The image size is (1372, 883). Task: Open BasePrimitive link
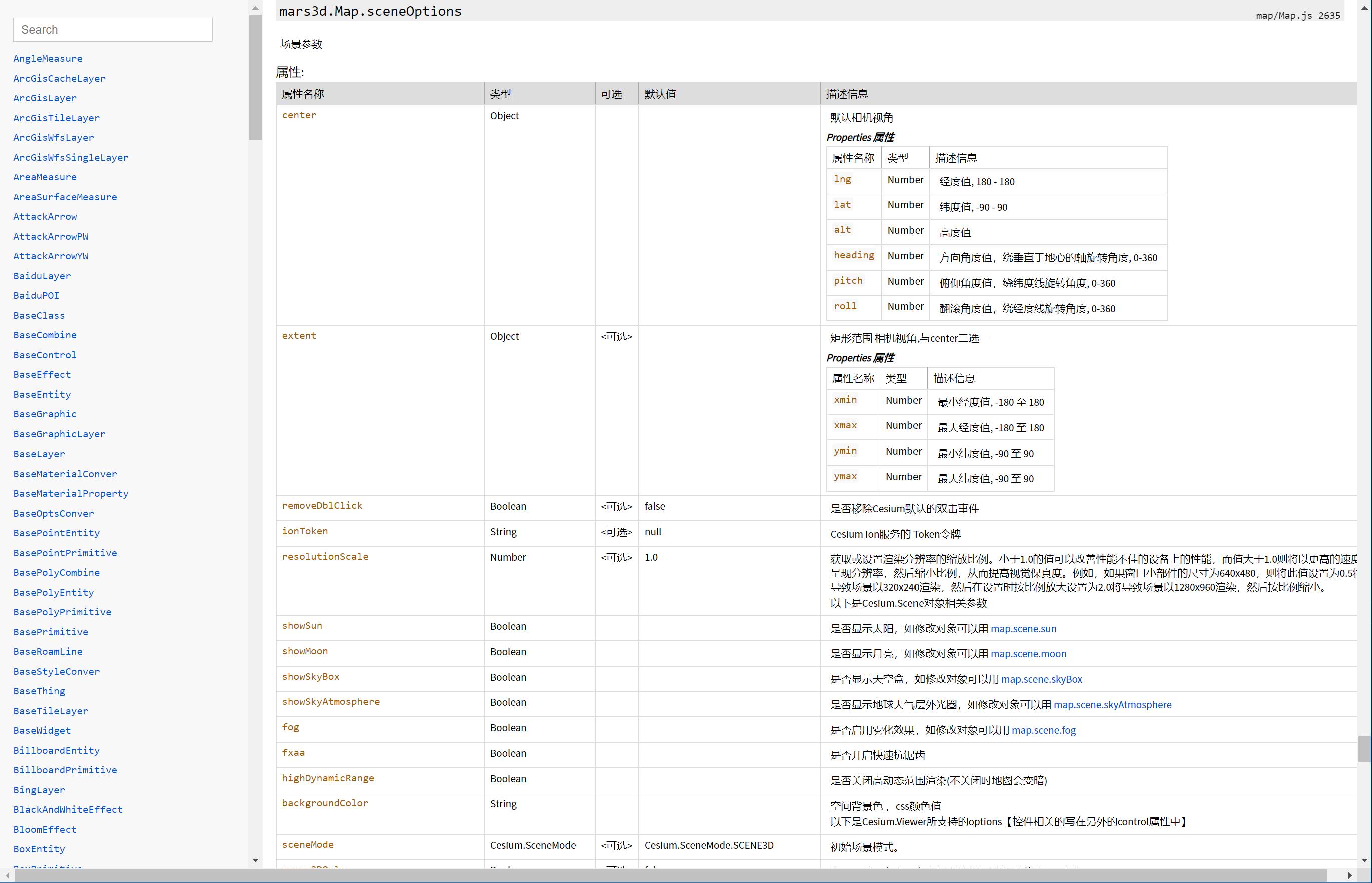click(51, 632)
